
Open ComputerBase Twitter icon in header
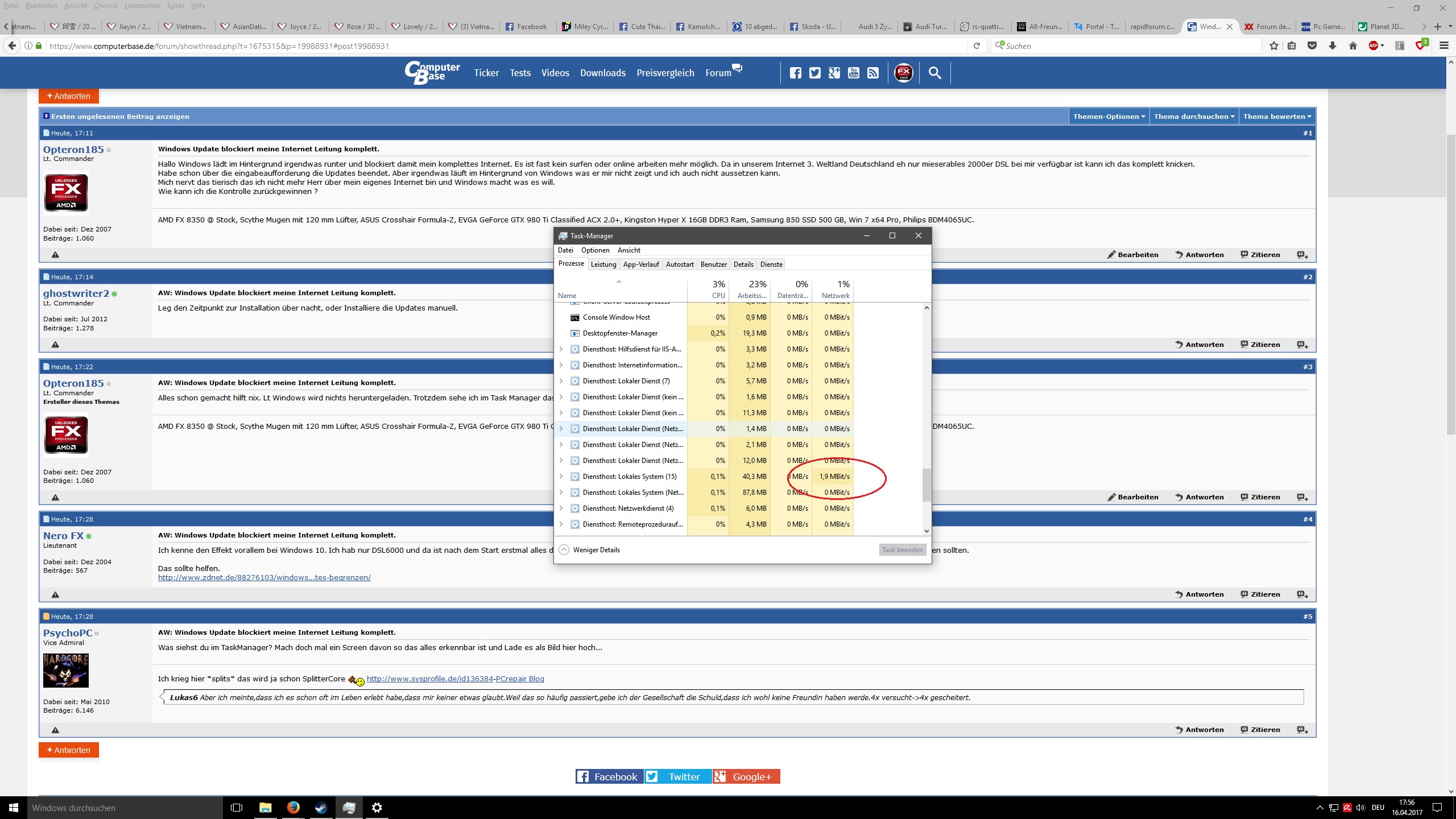point(815,73)
